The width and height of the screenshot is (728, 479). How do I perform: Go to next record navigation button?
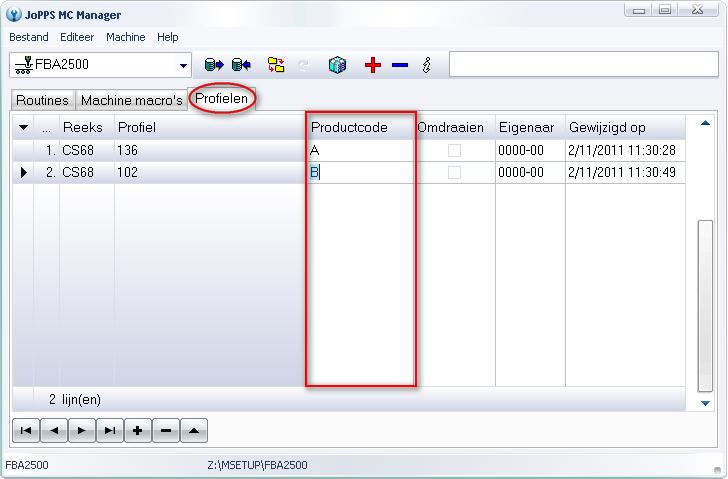coord(82,431)
